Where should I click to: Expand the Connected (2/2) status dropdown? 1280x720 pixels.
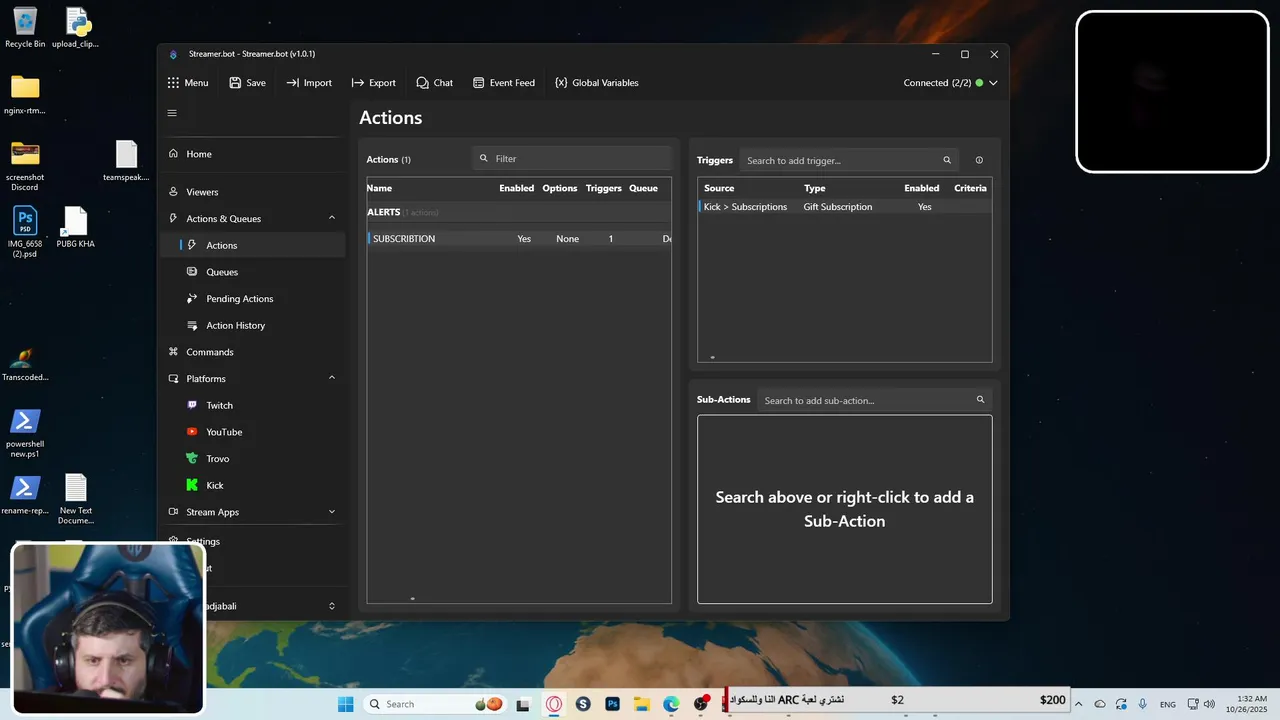pos(993,83)
